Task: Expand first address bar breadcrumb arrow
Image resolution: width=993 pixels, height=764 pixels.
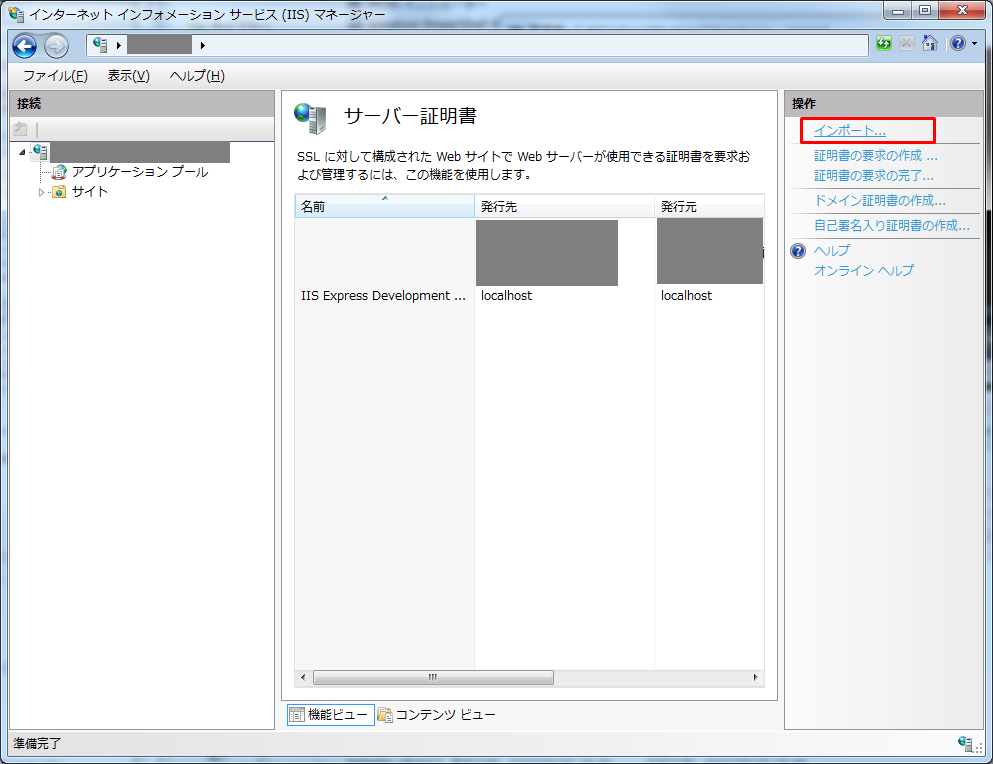Action: pyautogui.click(x=118, y=45)
